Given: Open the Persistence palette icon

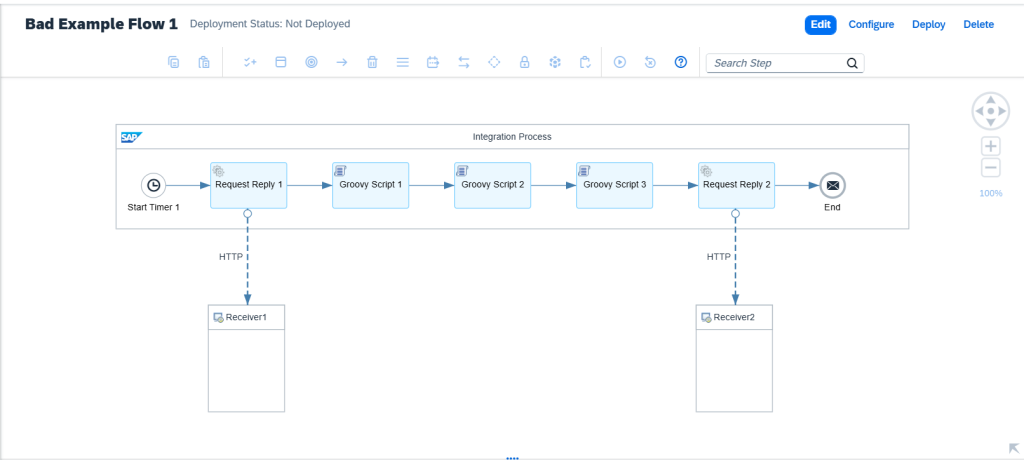Looking at the screenshot, I should click(x=555, y=63).
